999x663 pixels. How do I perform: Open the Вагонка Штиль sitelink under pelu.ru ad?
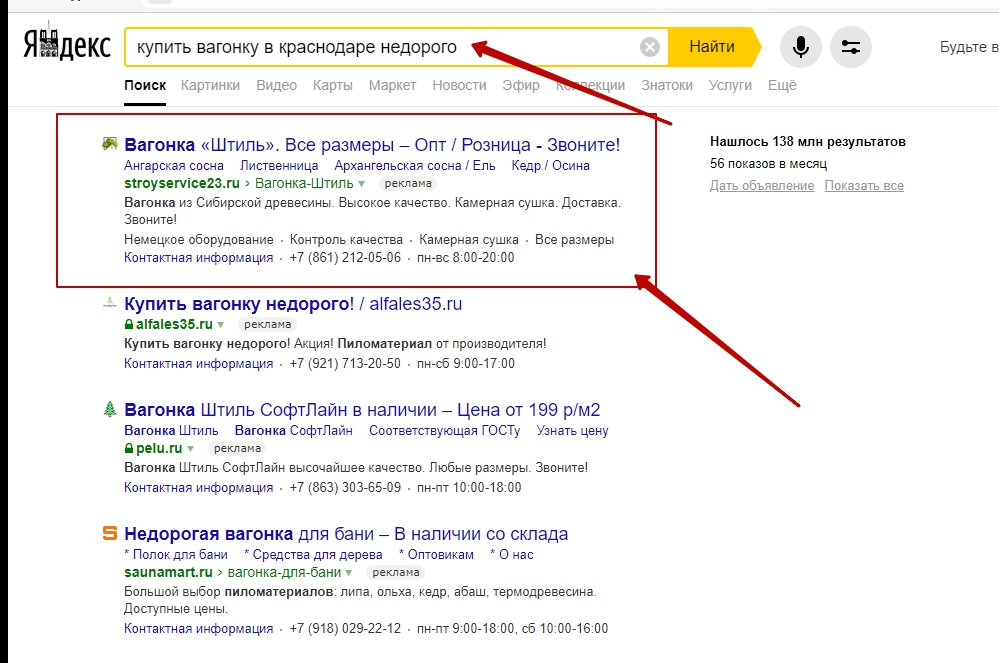click(x=171, y=431)
